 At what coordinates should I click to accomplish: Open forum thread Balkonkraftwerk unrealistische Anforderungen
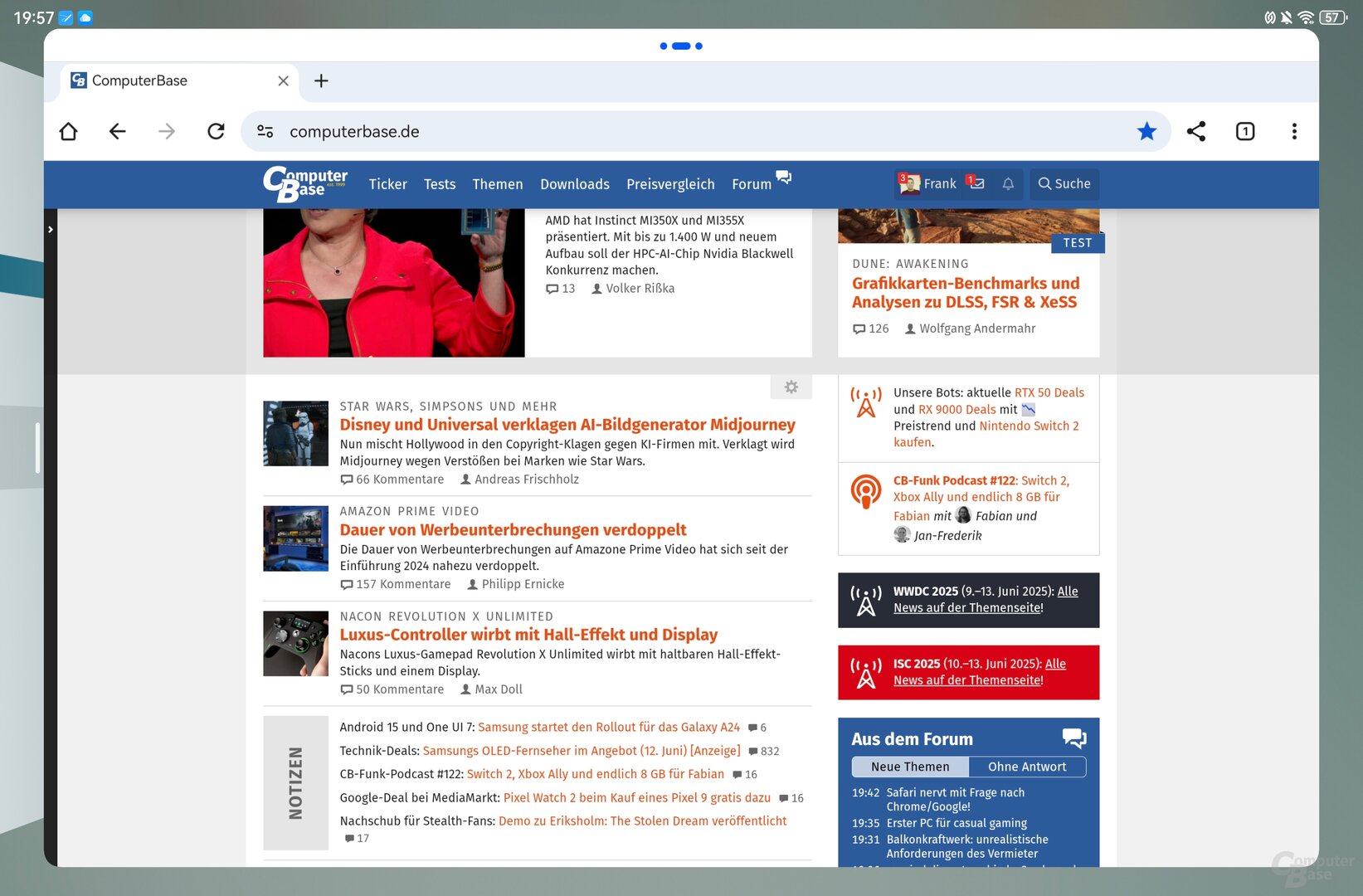coord(967,846)
